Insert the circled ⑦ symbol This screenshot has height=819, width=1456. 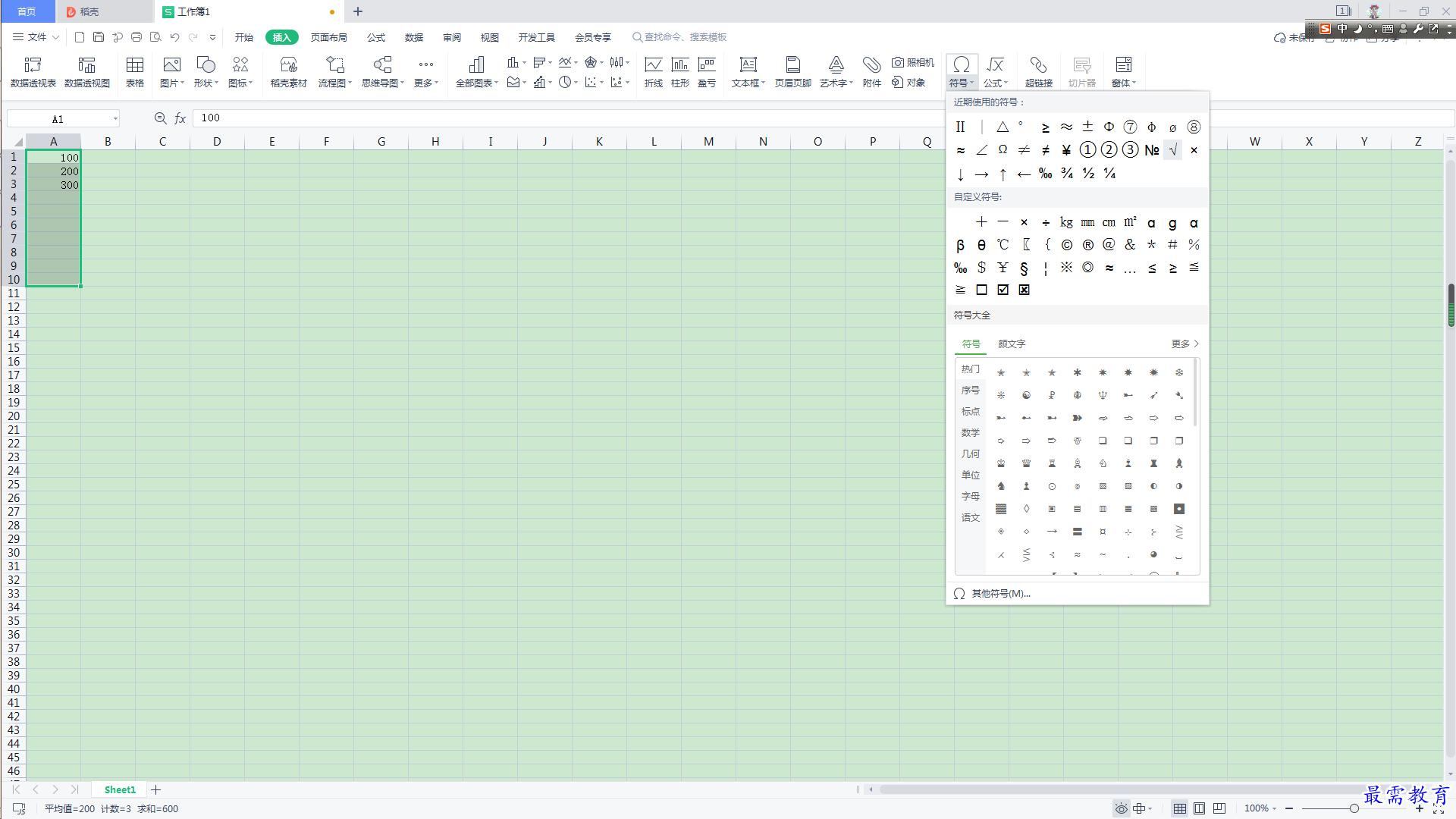(1130, 127)
